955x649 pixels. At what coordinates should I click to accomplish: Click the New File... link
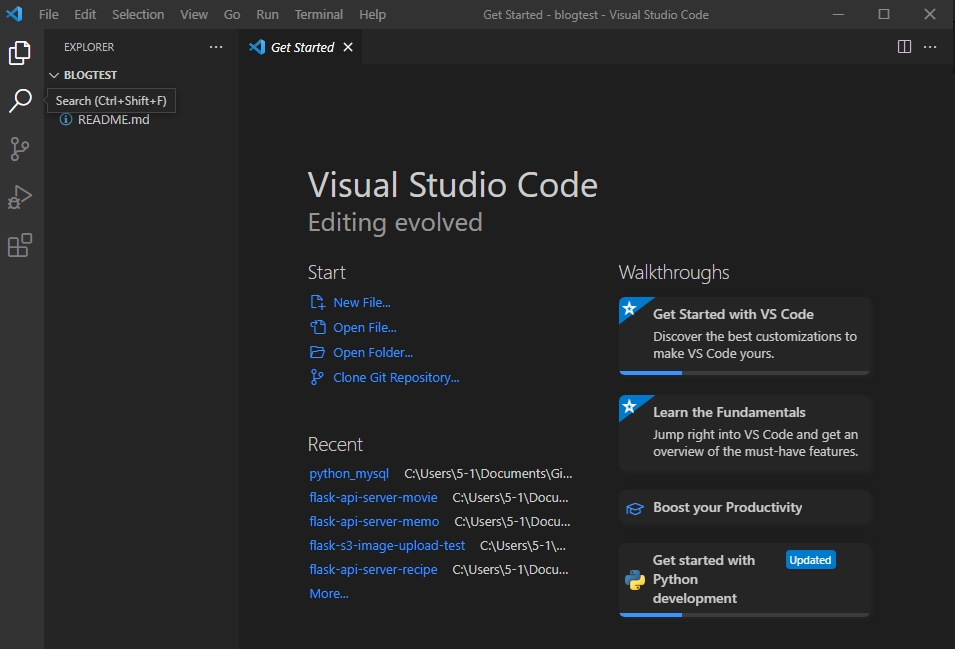362,302
